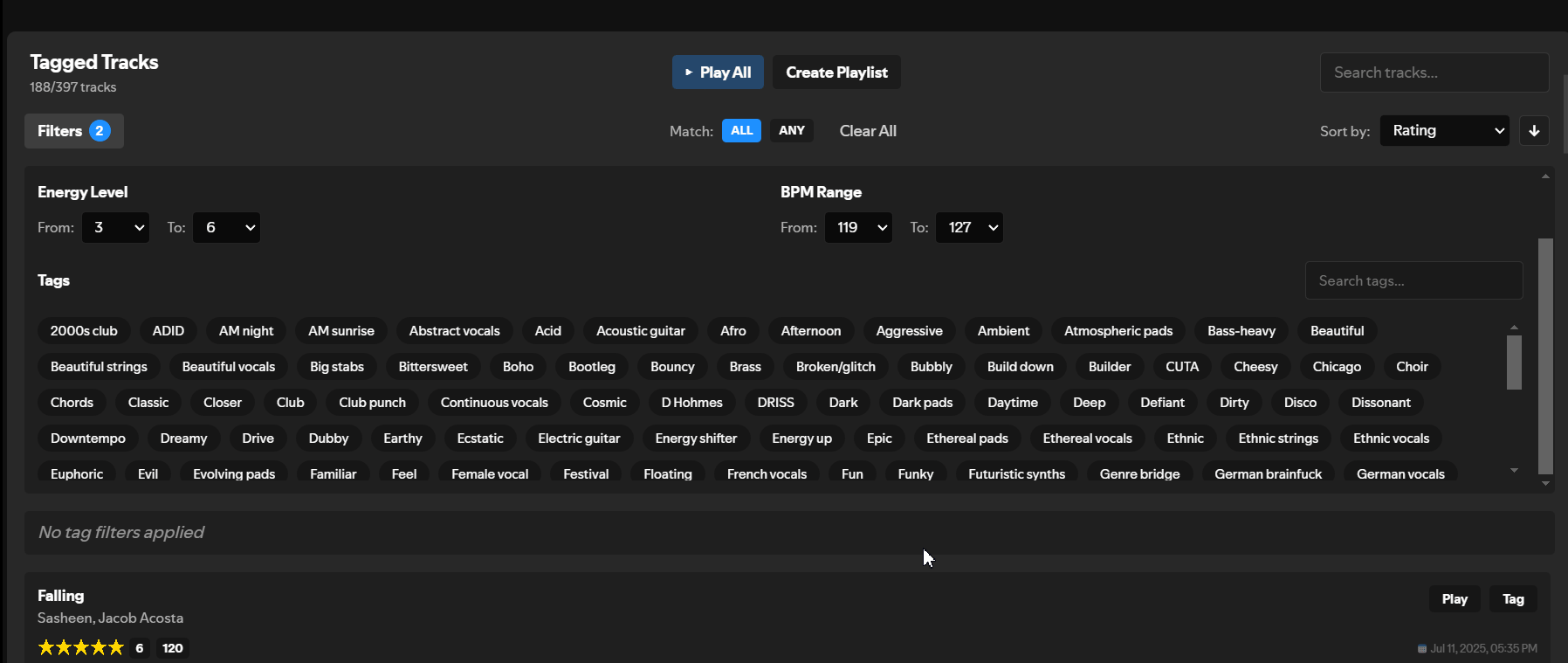Select the Ethereal vocals tag
This screenshot has height=663, width=1568.
click(x=1087, y=439)
